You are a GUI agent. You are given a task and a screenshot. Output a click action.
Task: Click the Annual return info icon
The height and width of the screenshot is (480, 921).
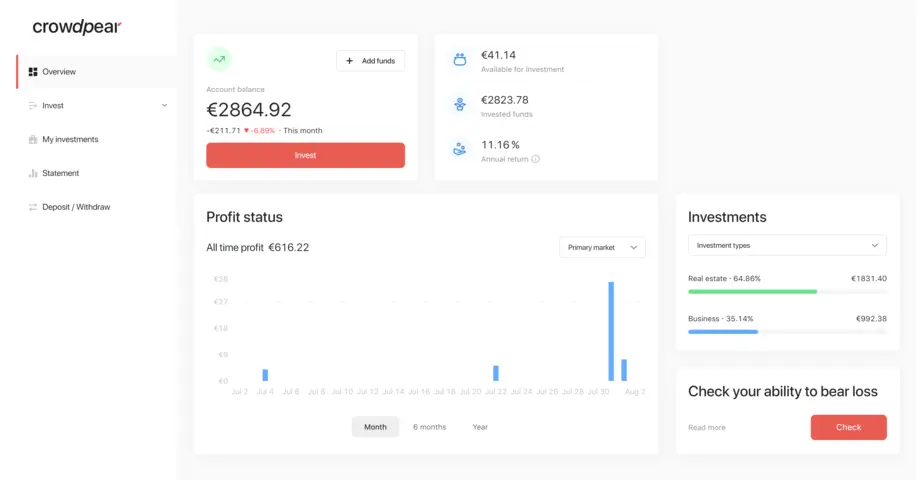536,159
